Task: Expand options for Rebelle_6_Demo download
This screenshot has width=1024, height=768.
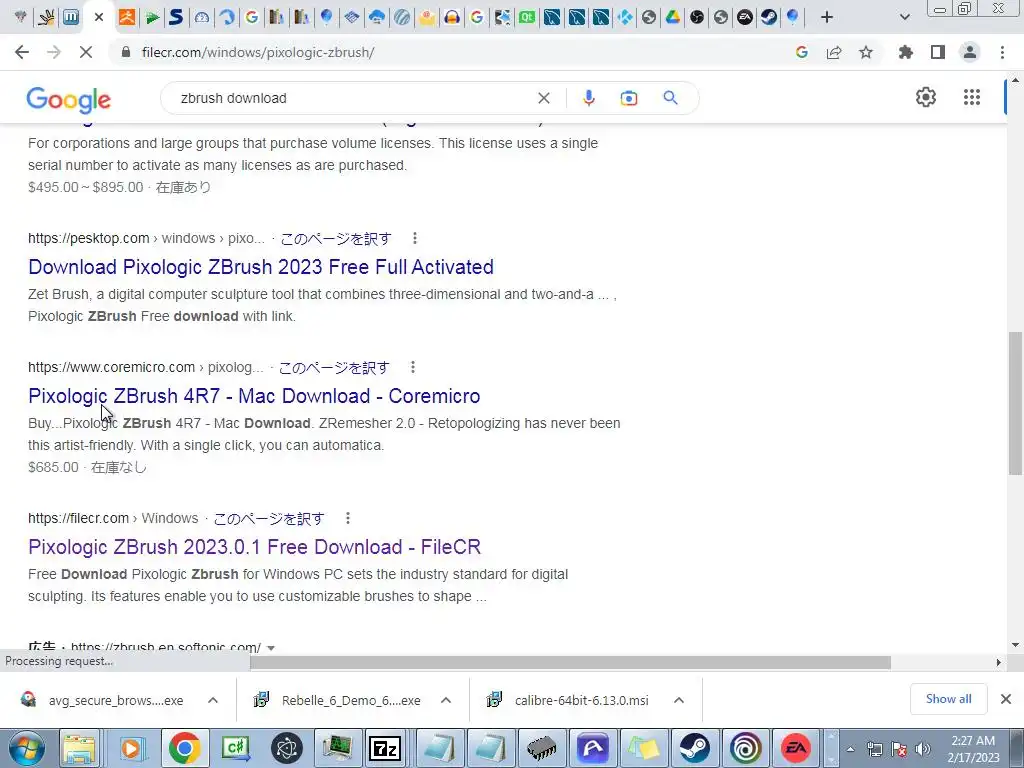Action: pyautogui.click(x=446, y=700)
